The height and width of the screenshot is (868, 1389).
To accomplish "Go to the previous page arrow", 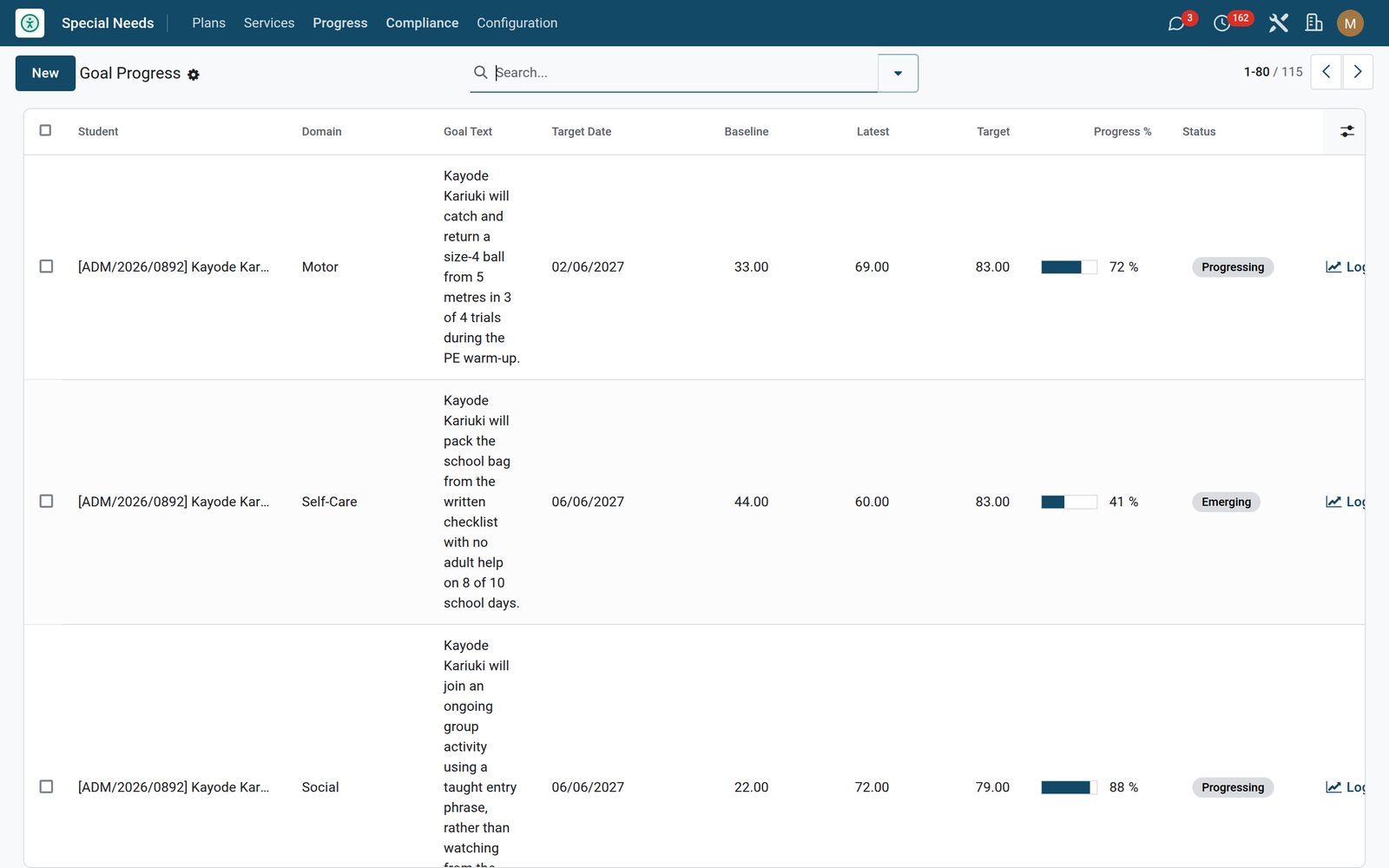I will coord(1326,72).
